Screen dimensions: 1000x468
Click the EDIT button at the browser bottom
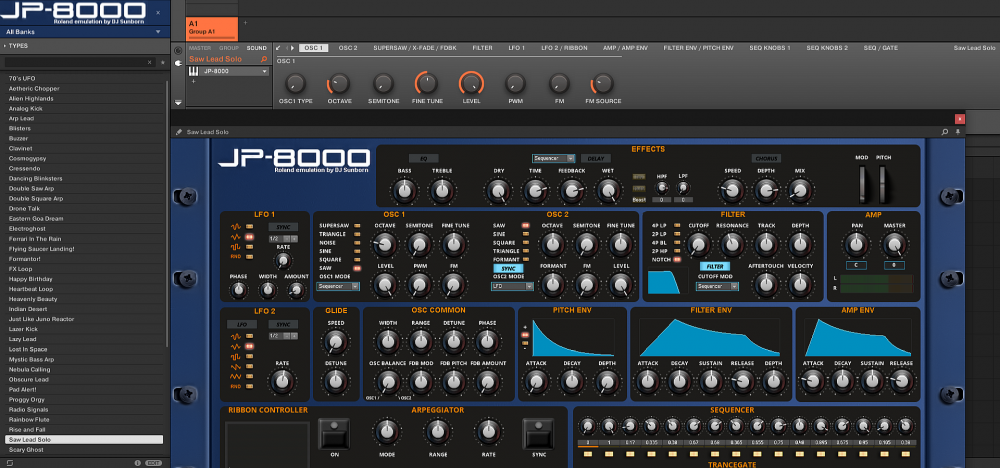pyautogui.click(x=153, y=463)
